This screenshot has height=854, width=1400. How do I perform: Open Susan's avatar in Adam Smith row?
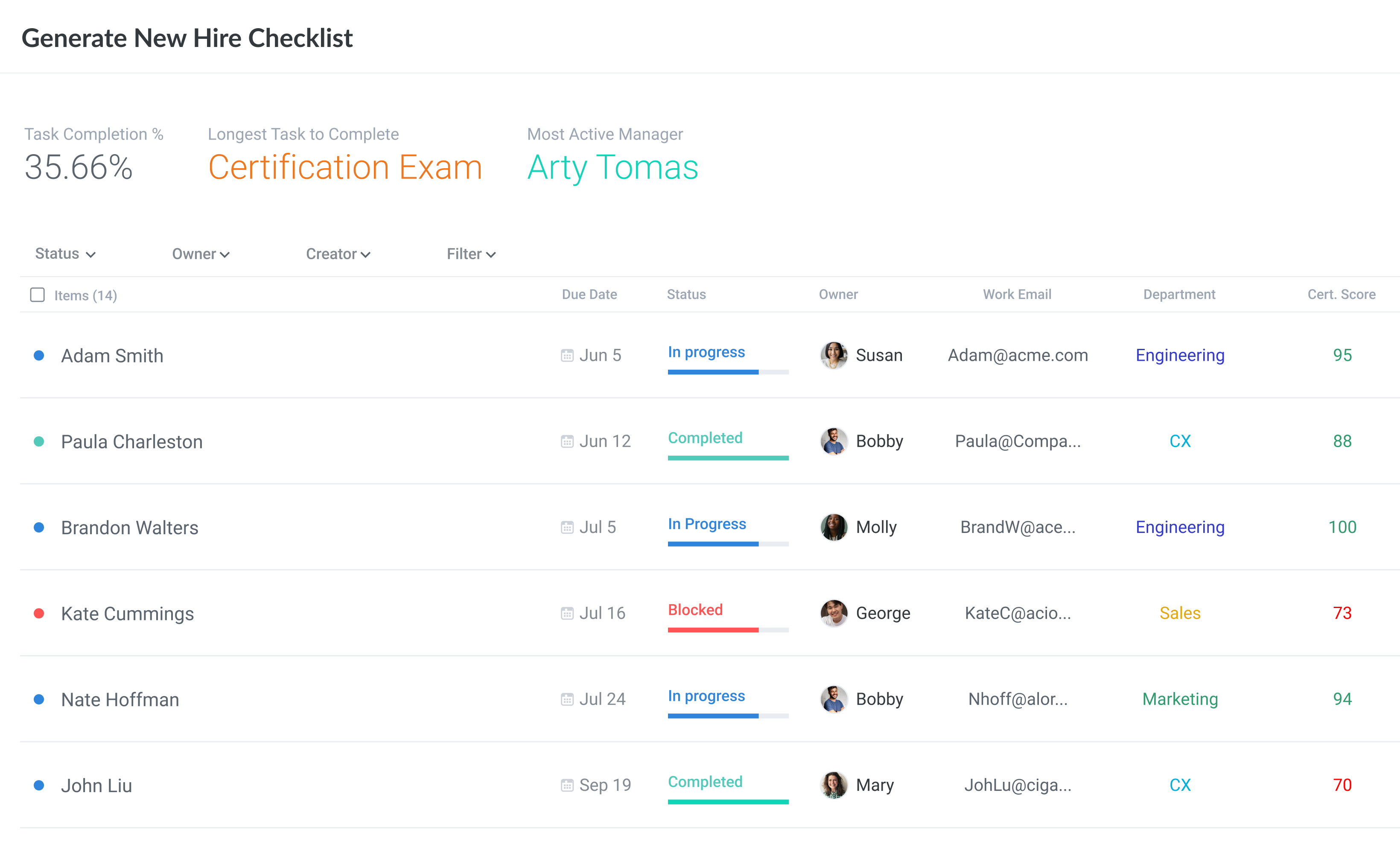[834, 355]
